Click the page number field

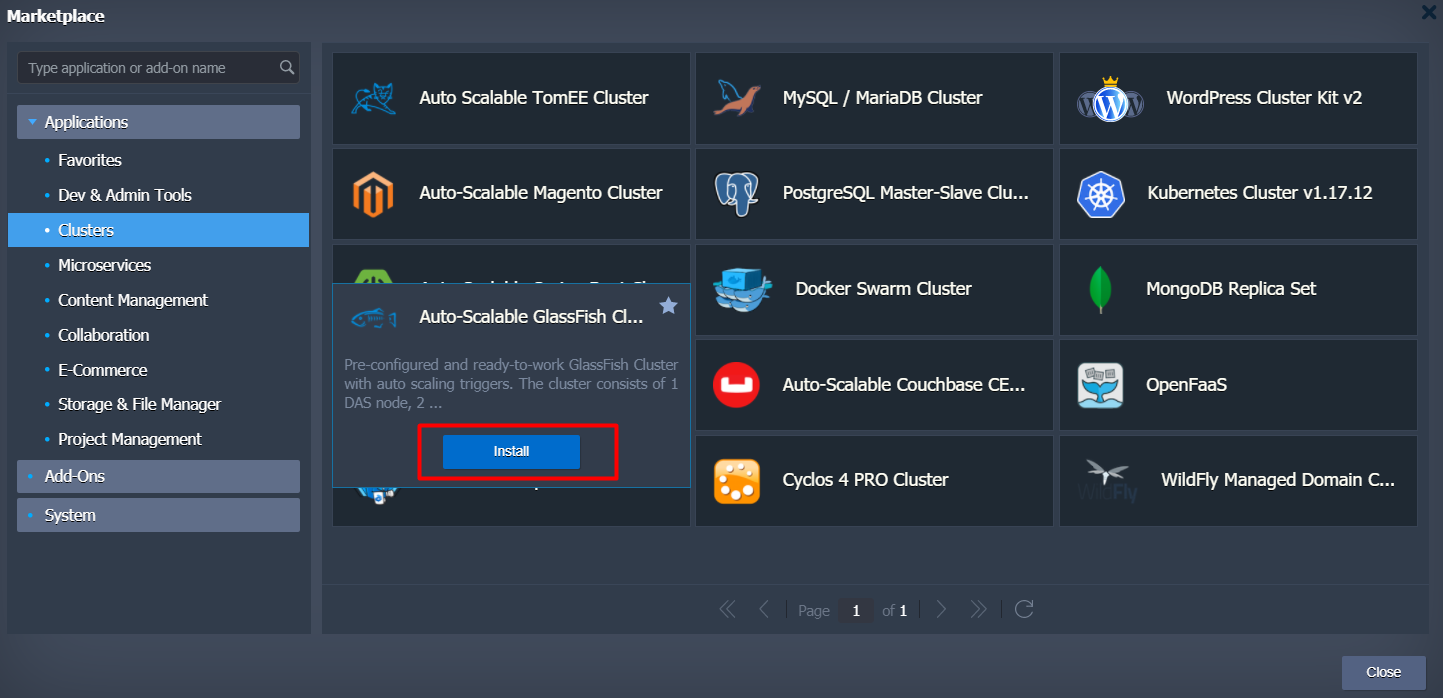(856, 610)
